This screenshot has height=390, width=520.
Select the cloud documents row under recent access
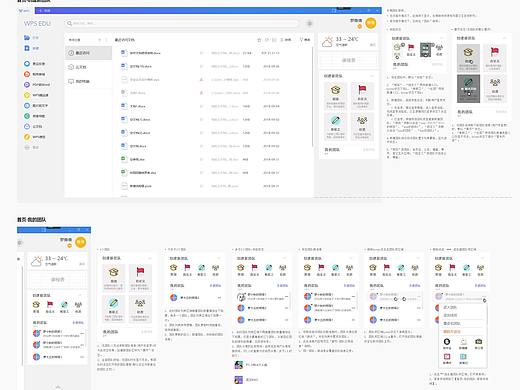(88, 67)
